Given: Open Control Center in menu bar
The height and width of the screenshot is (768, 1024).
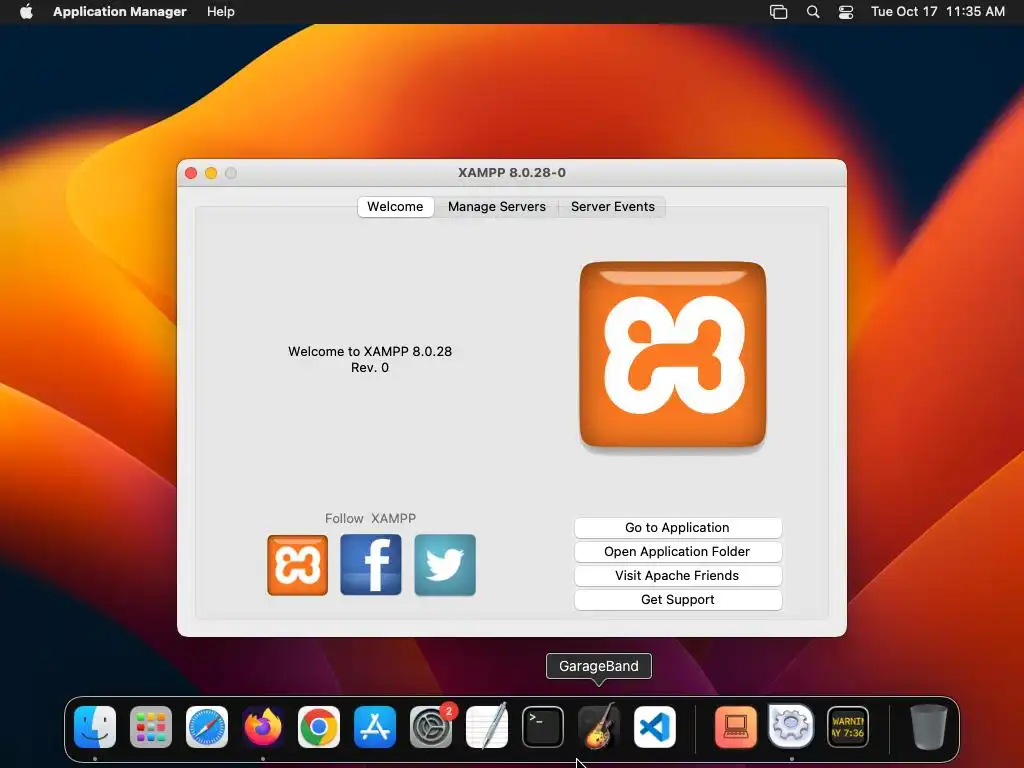Looking at the screenshot, I should click(846, 12).
